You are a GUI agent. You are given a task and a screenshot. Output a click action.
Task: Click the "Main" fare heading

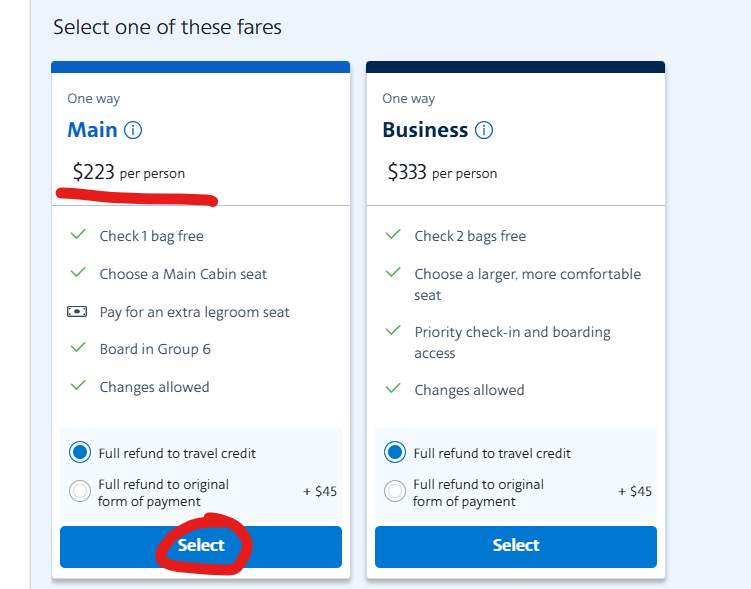[92, 130]
